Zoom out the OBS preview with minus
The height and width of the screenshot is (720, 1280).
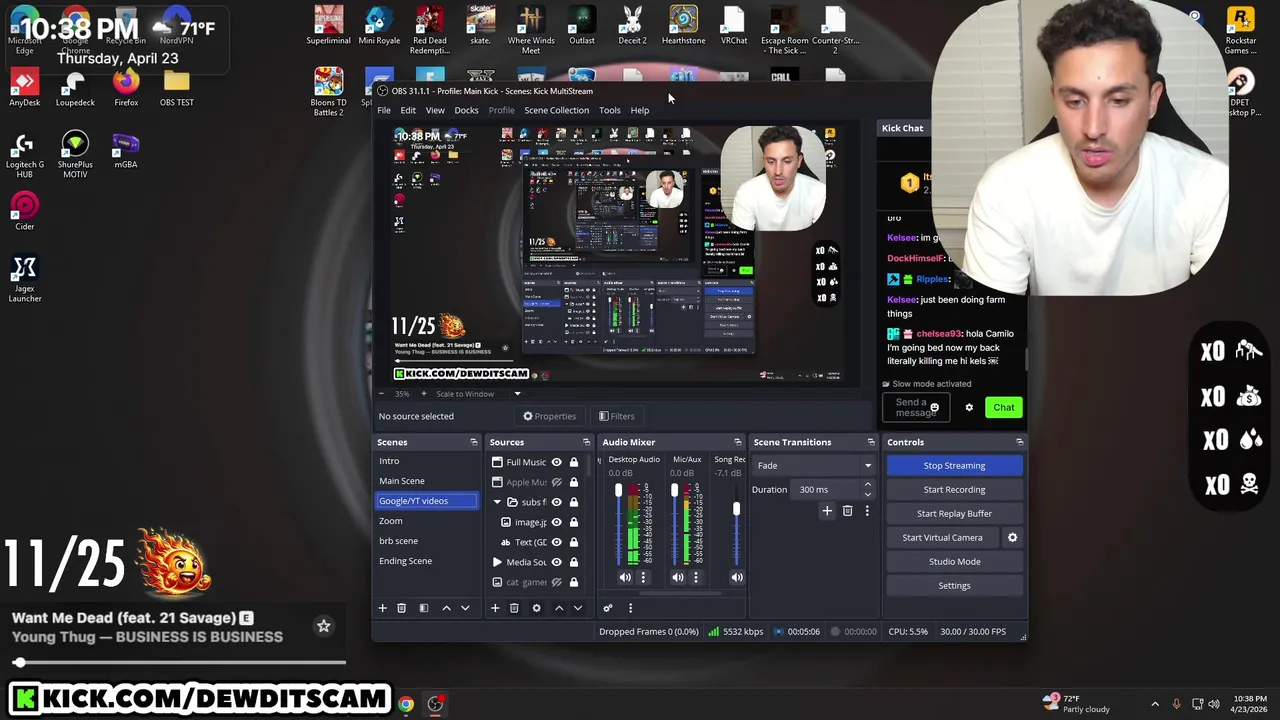click(381, 394)
